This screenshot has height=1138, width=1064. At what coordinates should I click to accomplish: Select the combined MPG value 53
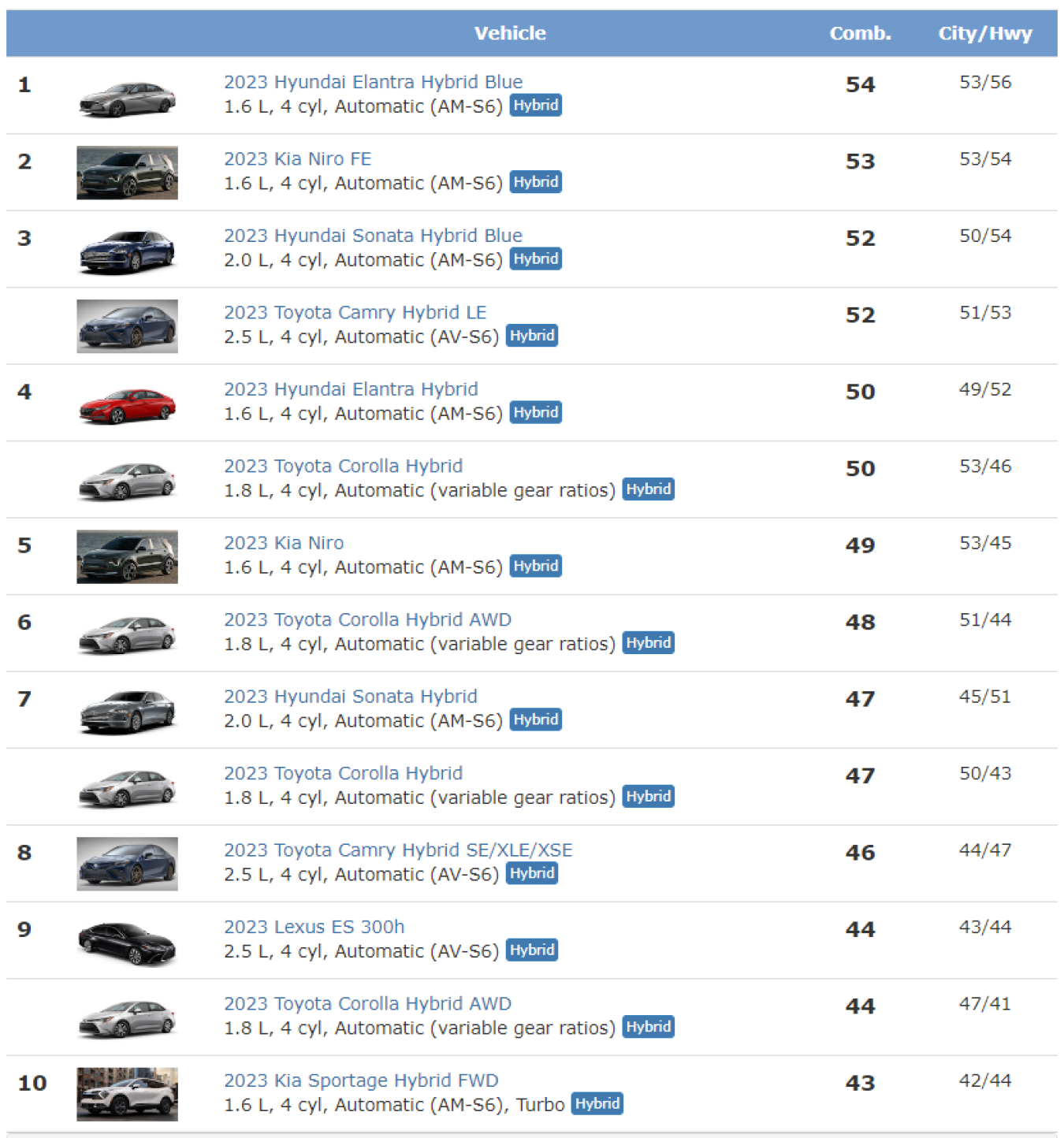[x=860, y=162]
